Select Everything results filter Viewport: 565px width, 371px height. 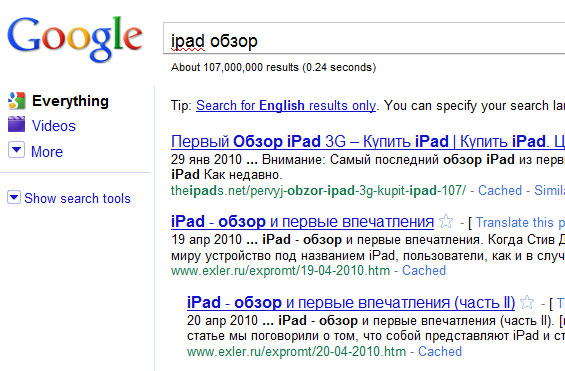pos(70,101)
